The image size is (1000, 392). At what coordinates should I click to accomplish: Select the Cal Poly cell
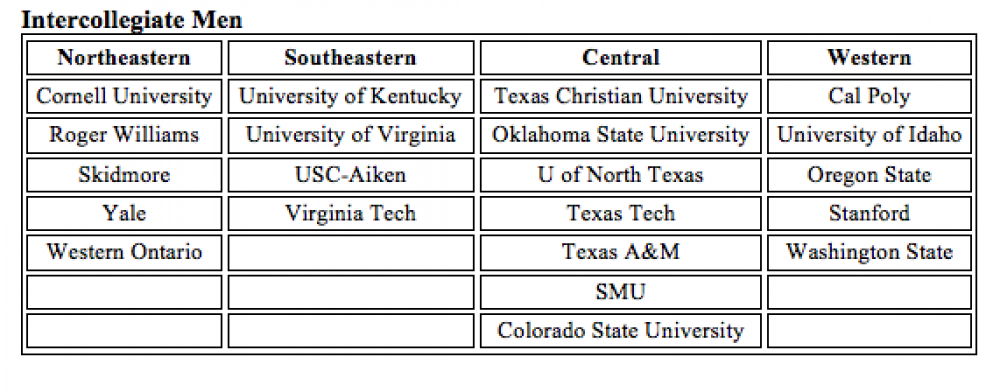869,96
